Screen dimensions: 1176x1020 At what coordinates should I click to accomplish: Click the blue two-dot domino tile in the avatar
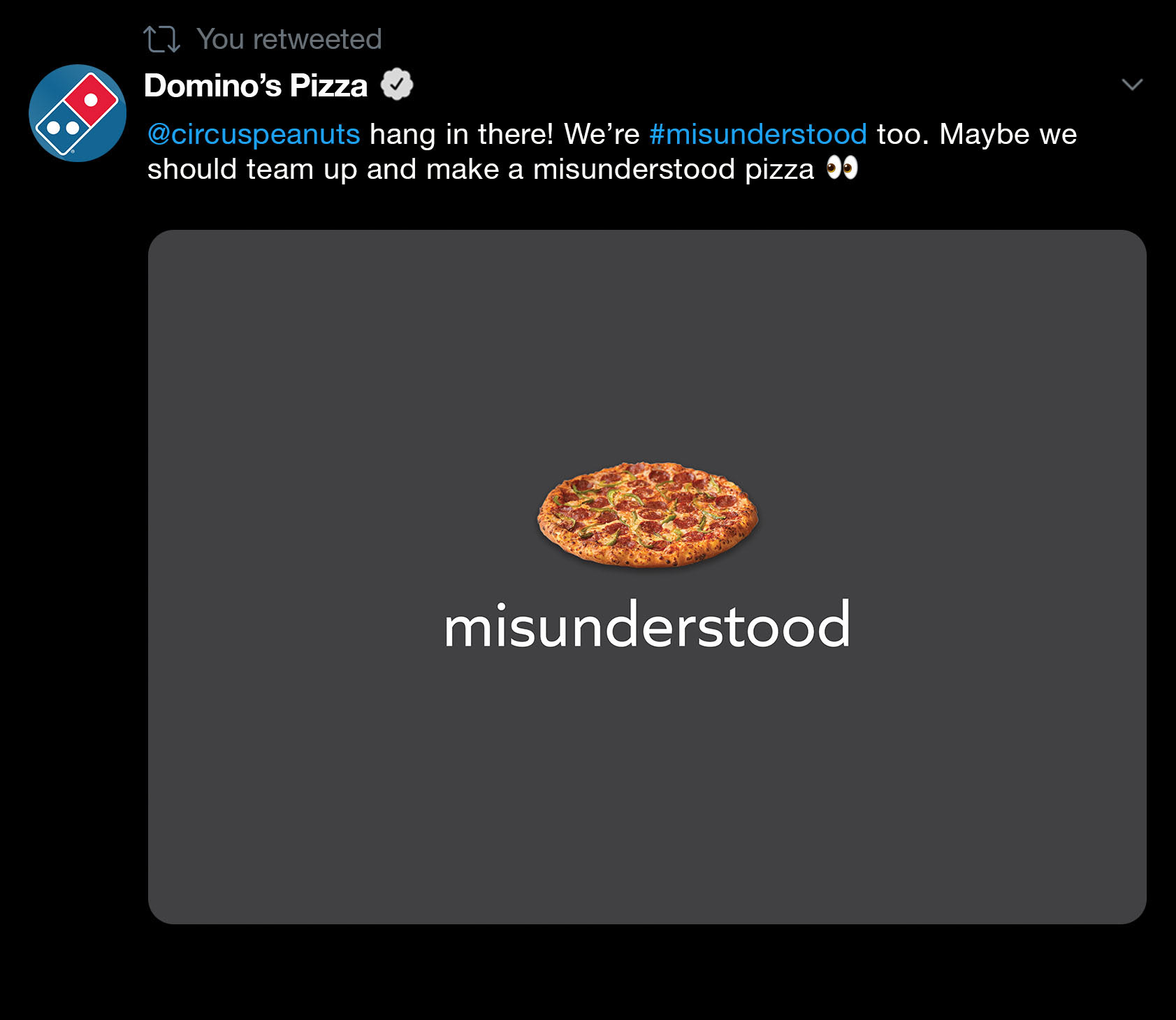tap(61, 129)
